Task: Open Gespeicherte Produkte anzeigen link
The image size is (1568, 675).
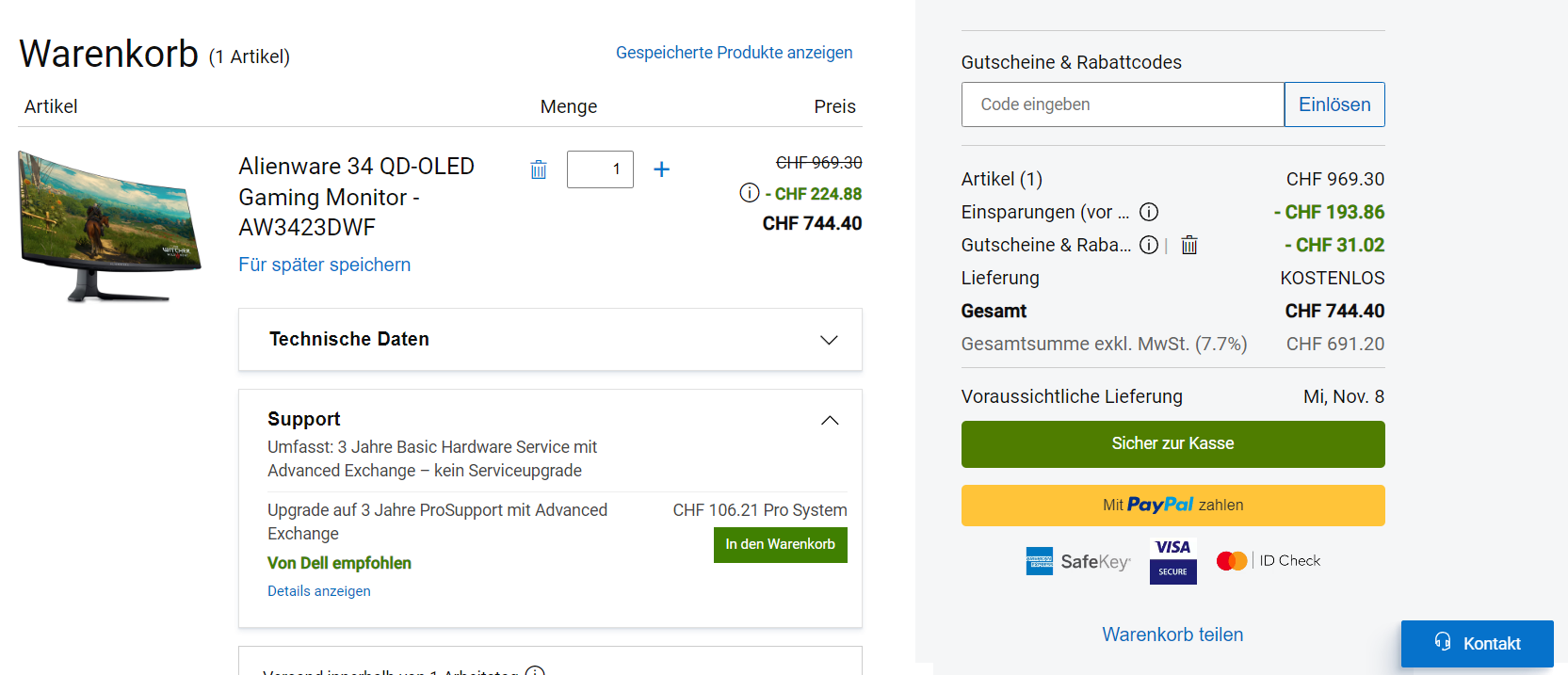Action: point(734,53)
